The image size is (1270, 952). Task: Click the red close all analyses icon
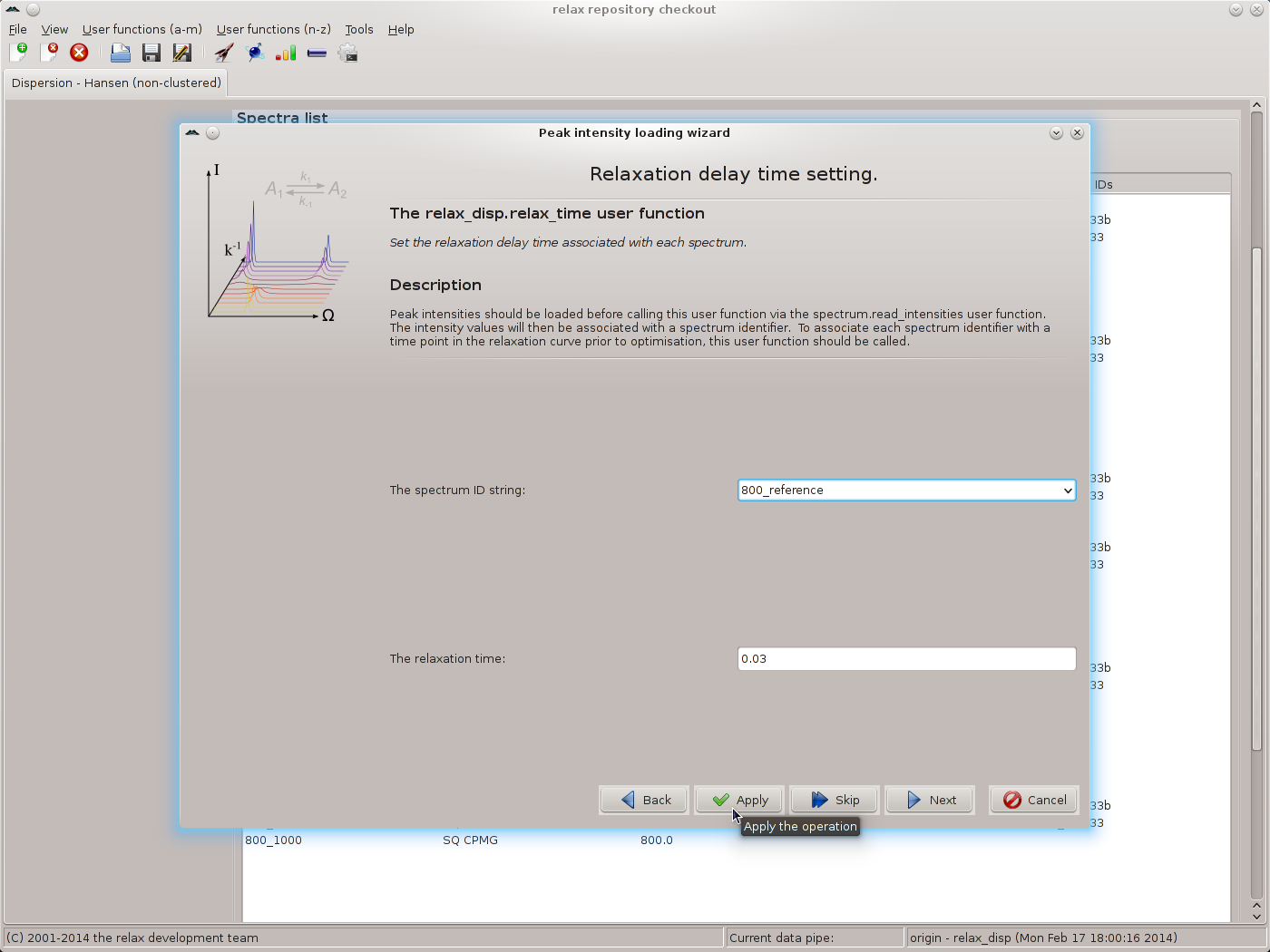coord(79,53)
